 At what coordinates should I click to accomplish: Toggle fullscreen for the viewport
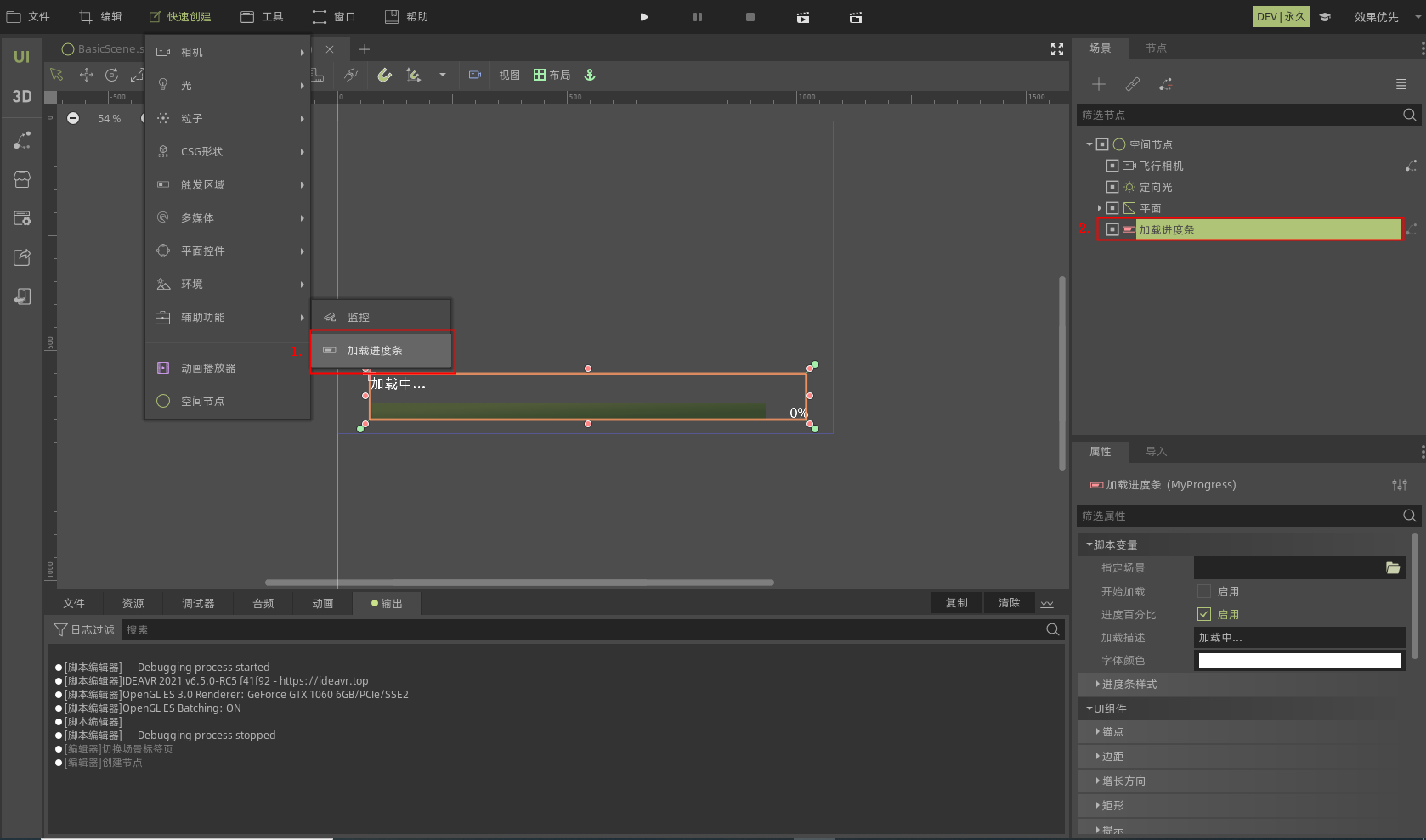[1057, 49]
